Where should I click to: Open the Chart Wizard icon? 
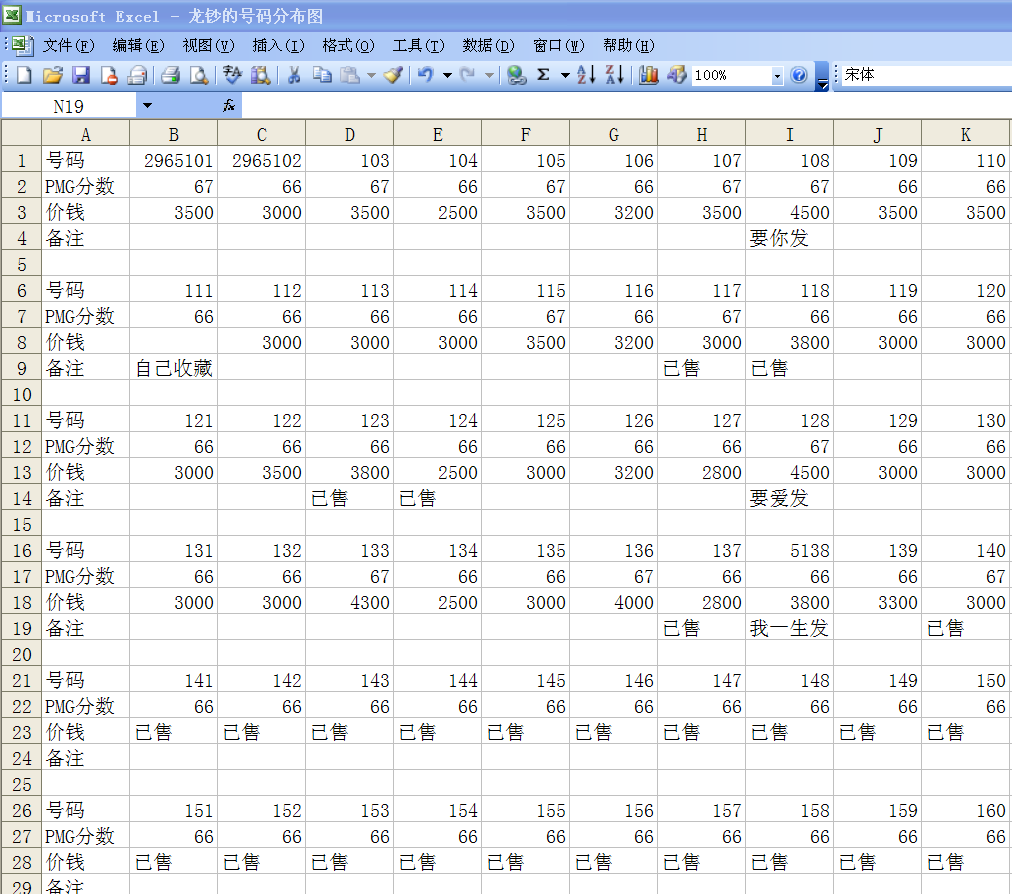tap(649, 75)
